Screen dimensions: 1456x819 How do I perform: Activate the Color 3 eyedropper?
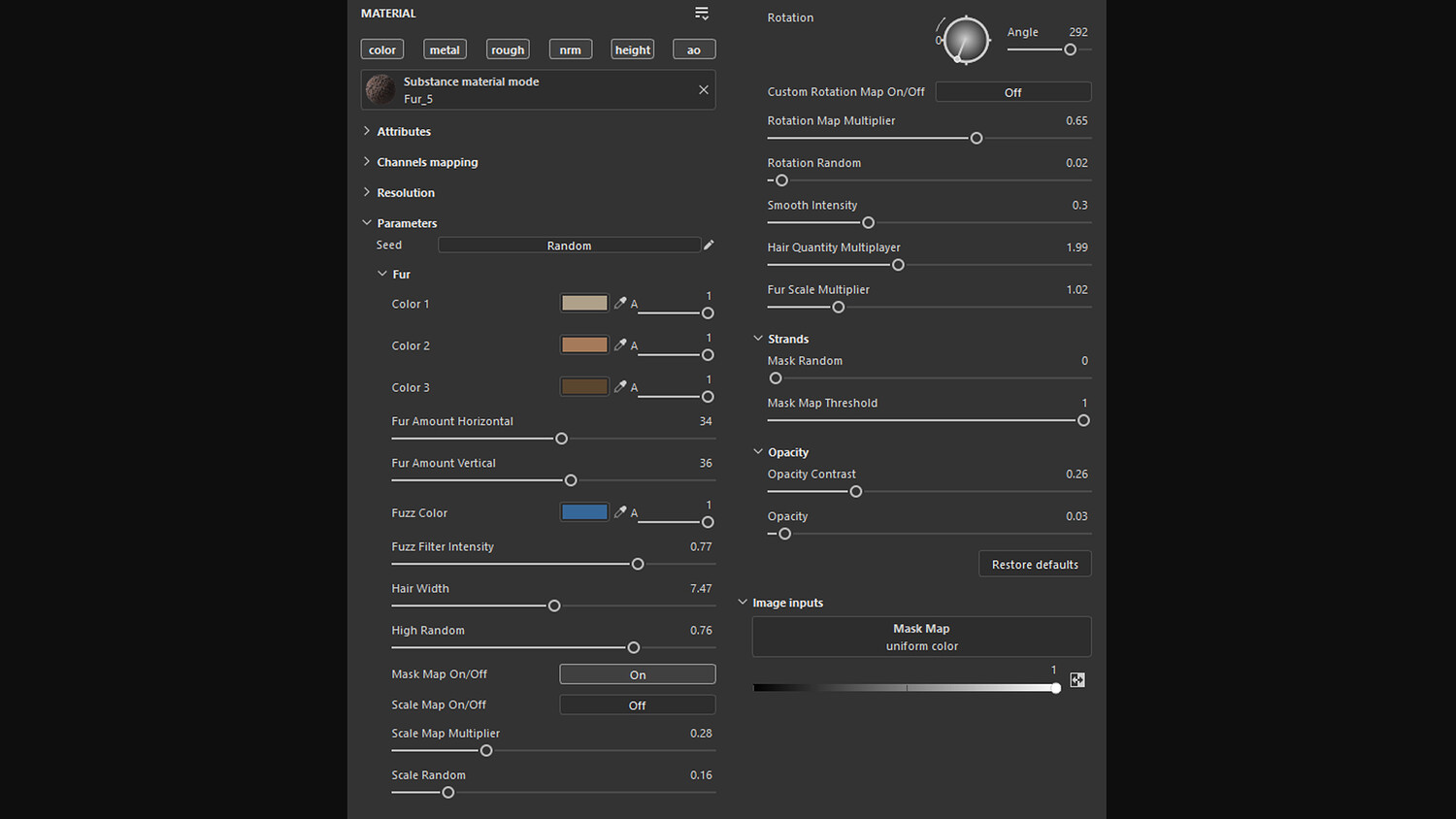click(x=620, y=386)
